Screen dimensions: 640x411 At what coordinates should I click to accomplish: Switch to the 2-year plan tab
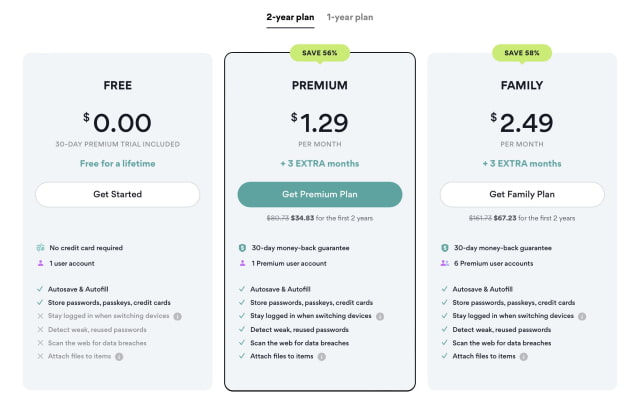[x=290, y=17]
